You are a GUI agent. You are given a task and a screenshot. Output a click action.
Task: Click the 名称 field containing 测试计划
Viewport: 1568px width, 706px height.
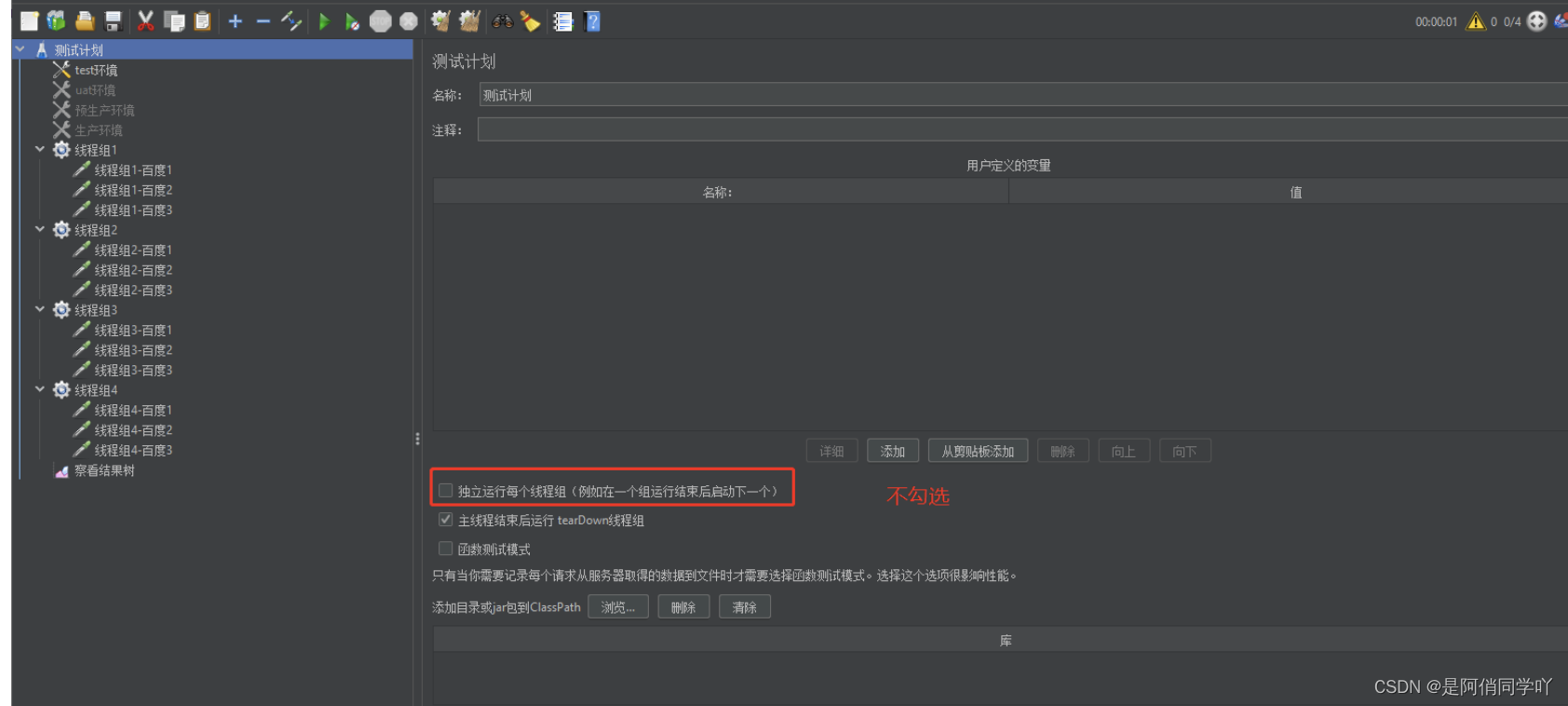[1022, 95]
